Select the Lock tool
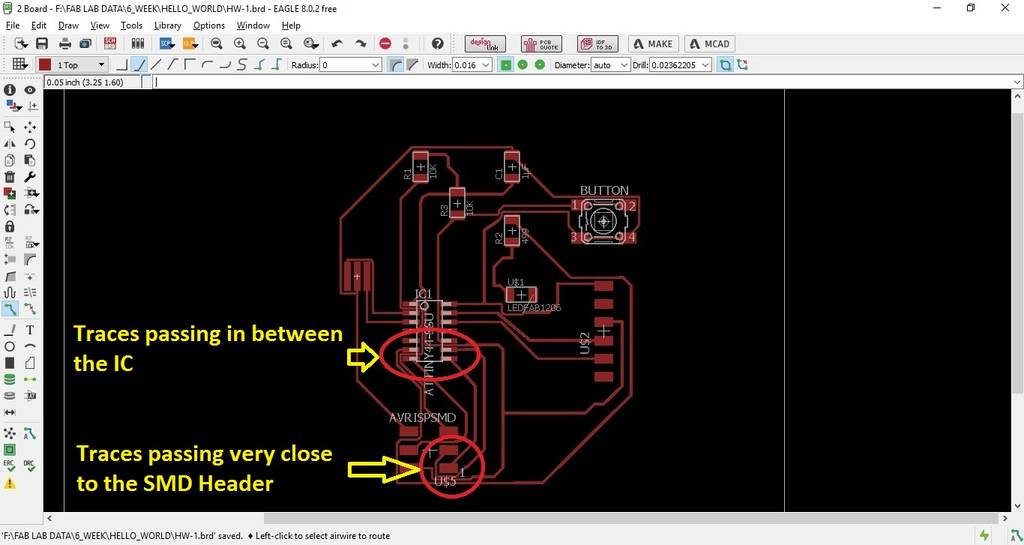1024x545 pixels. tap(10, 226)
